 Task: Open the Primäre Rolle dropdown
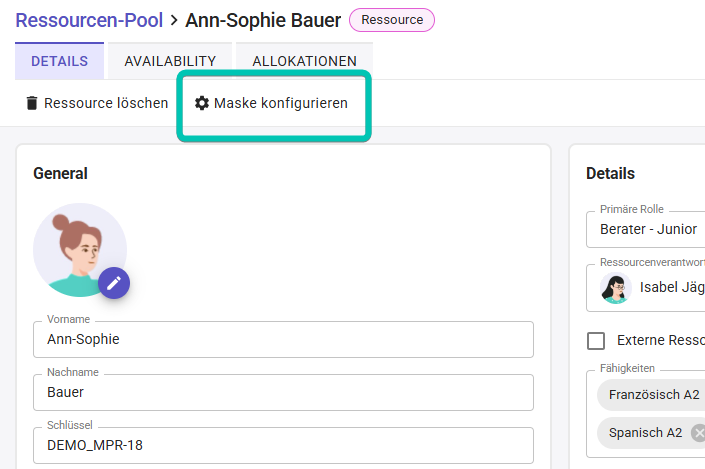tap(646, 229)
